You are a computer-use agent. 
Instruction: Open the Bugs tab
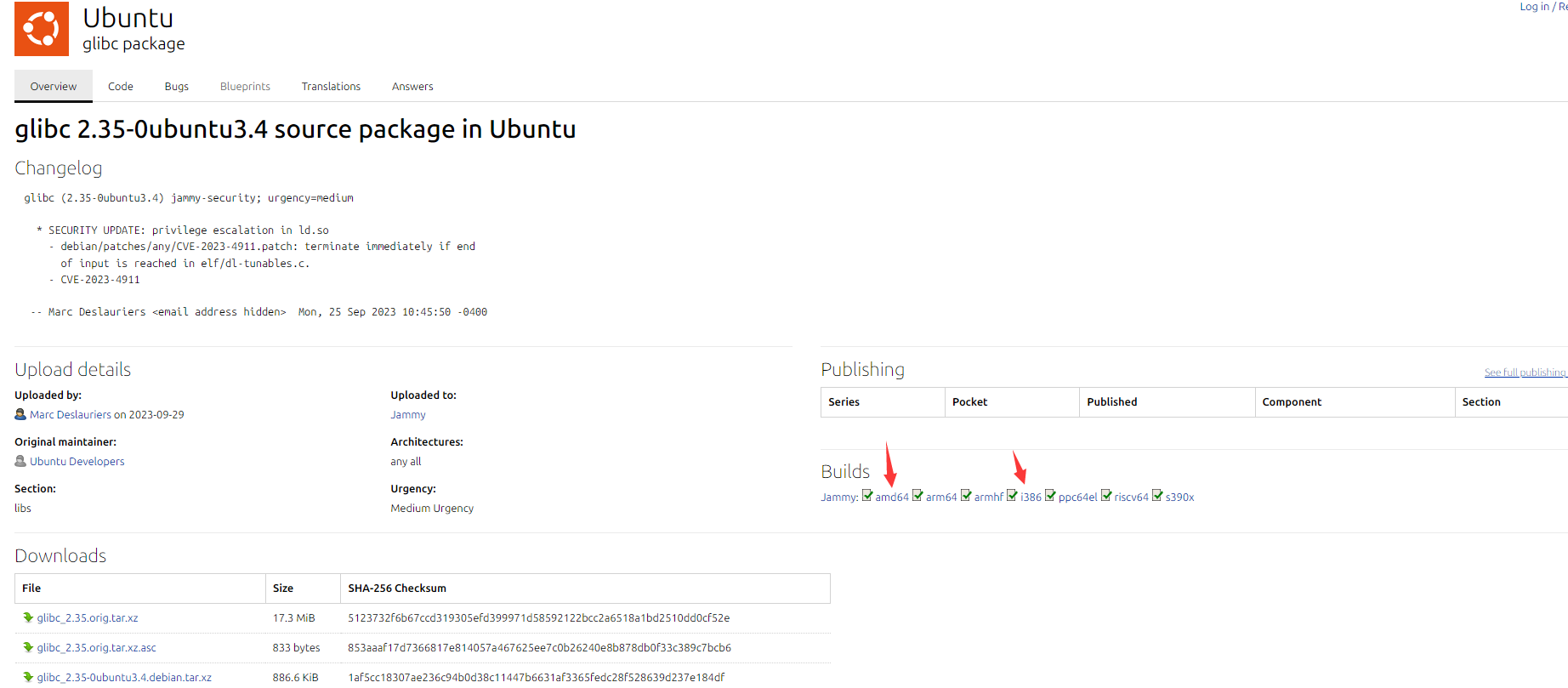177,87
